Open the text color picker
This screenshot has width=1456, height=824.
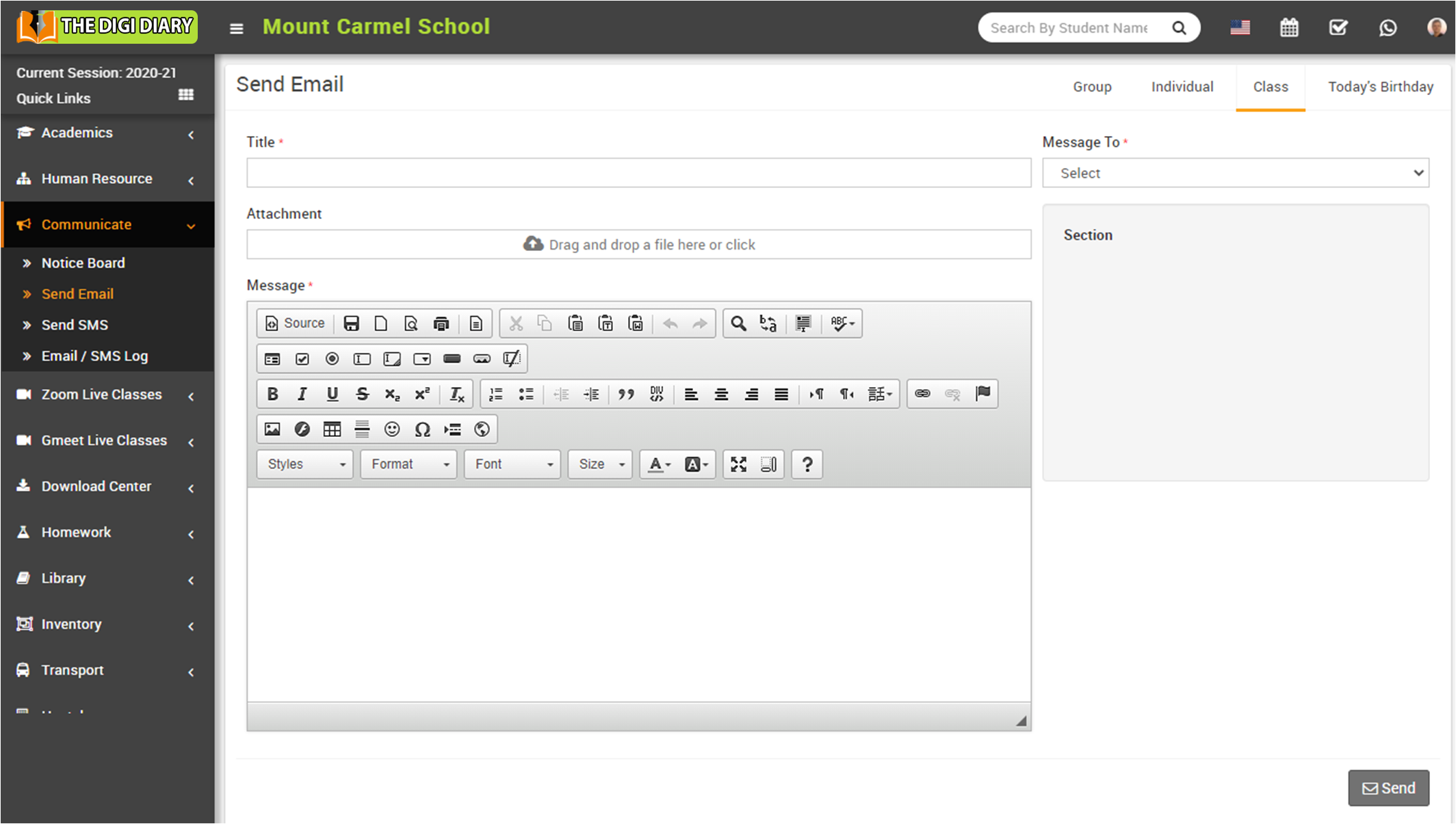point(659,464)
